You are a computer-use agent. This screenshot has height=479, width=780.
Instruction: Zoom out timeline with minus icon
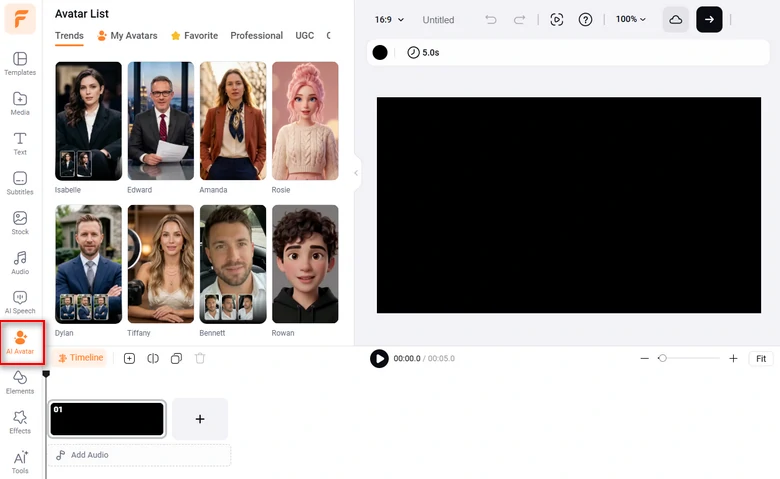[x=644, y=359]
